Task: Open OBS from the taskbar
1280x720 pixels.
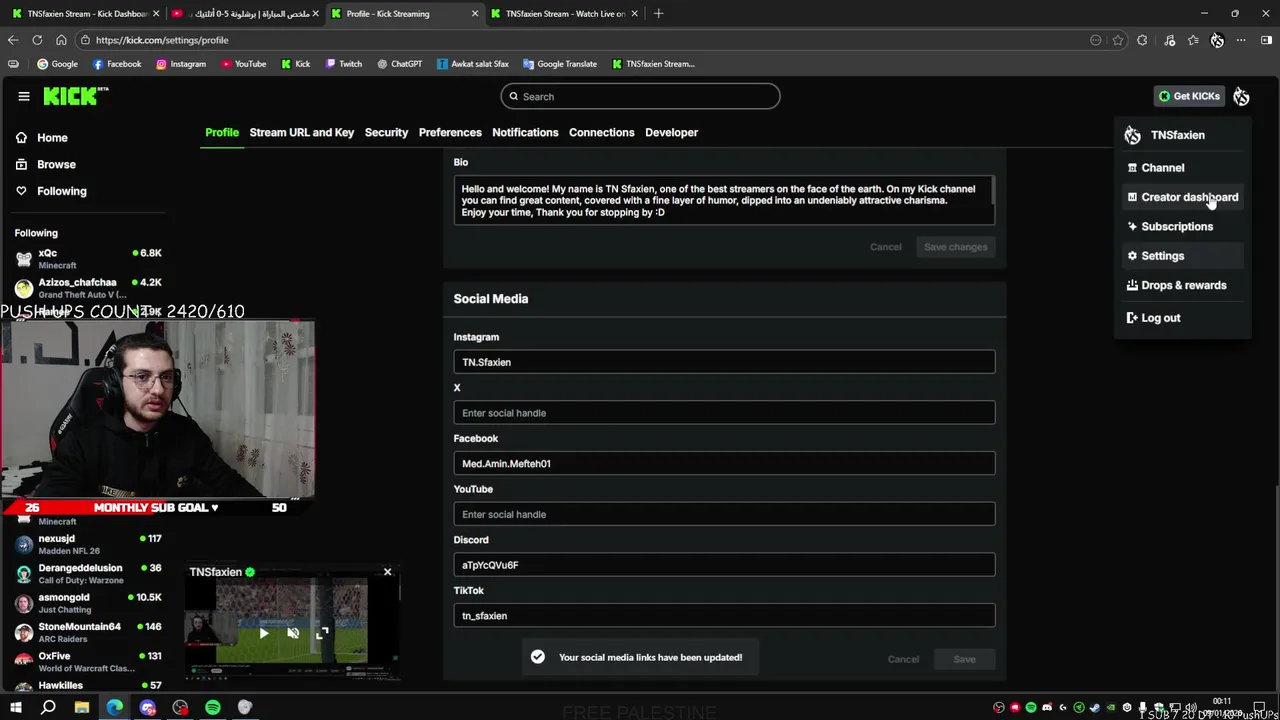Action: pyautogui.click(x=180, y=708)
